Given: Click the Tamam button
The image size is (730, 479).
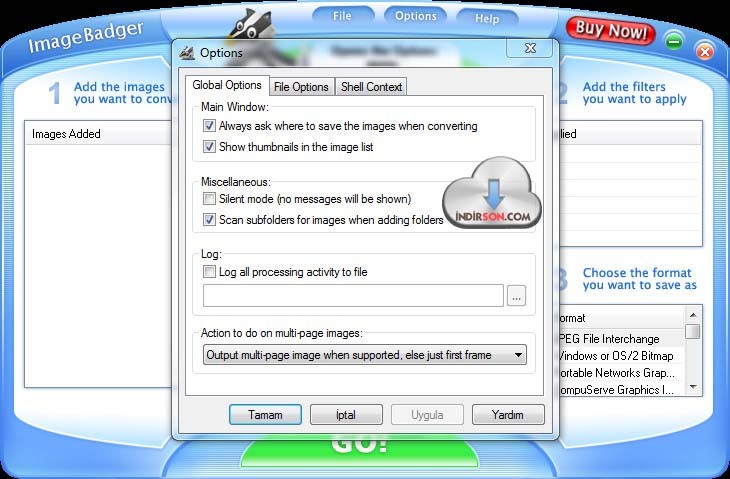Looking at the screenshot, I should (x=265, y=415).
